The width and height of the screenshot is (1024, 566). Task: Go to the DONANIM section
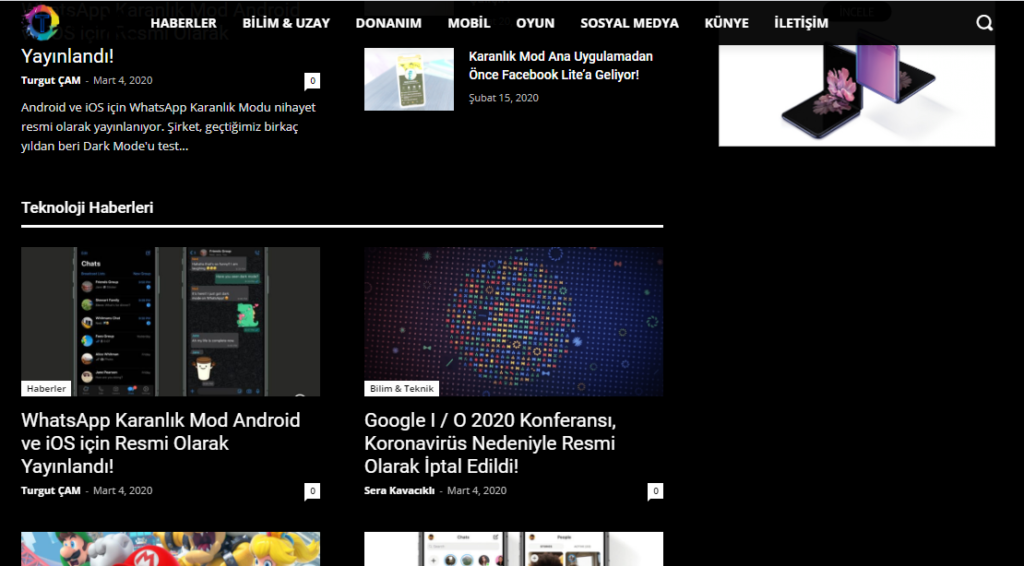point(389,23)
